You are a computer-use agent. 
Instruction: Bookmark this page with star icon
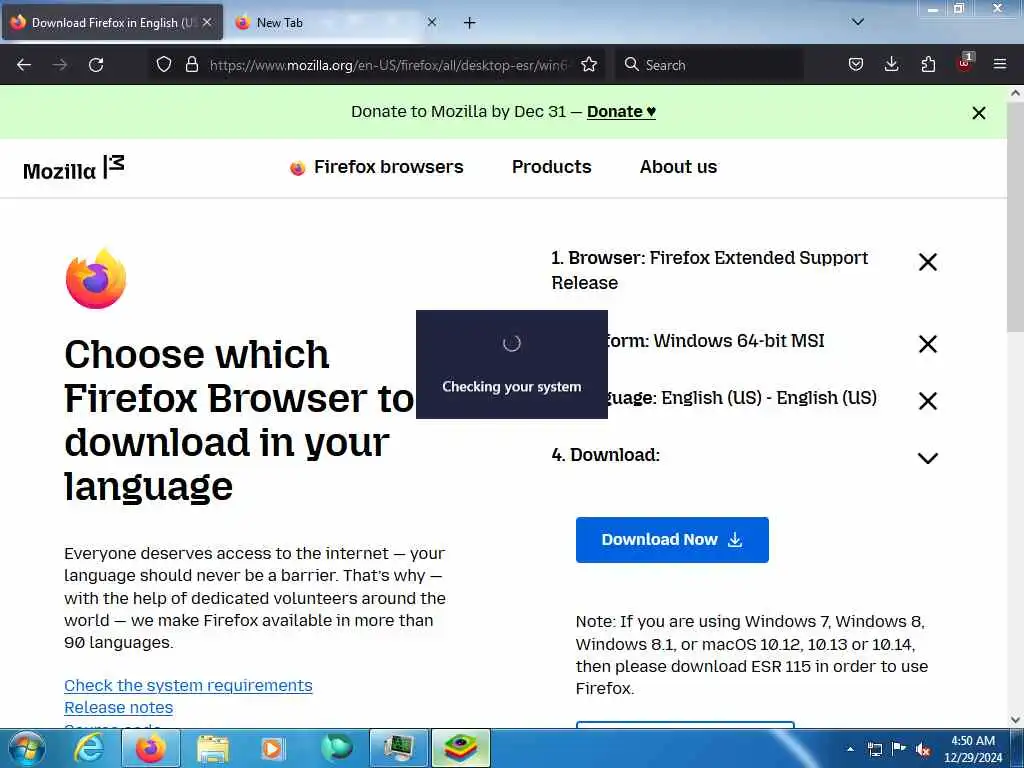pos(589,64)
